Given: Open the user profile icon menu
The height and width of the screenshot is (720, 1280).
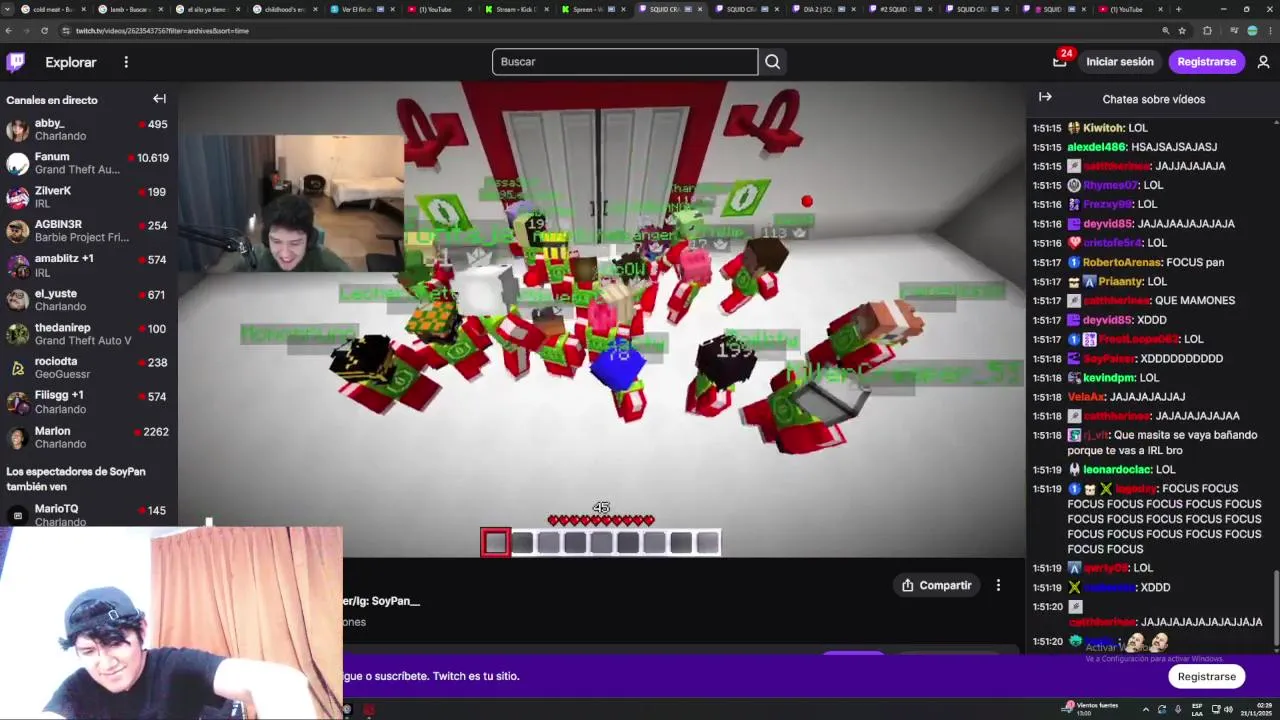Looking at the screenshot, I should (x=1263, y=62).
